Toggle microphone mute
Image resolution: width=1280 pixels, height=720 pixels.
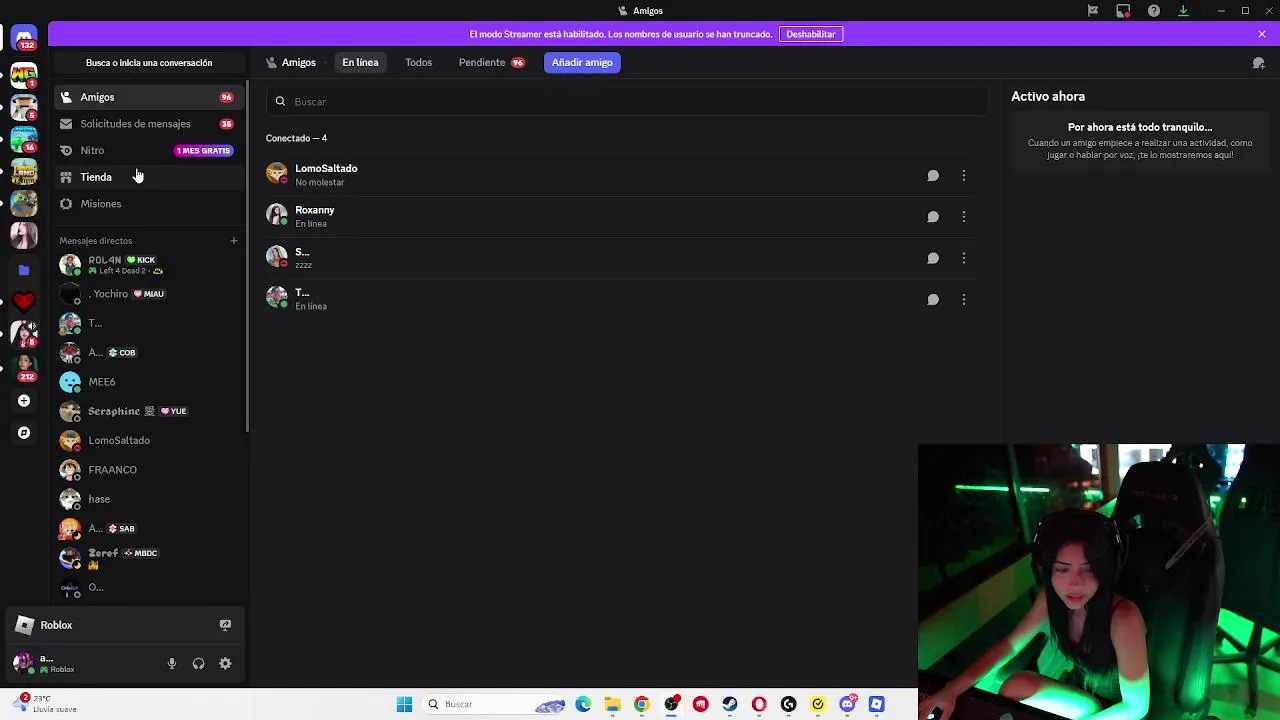[172, 664]
